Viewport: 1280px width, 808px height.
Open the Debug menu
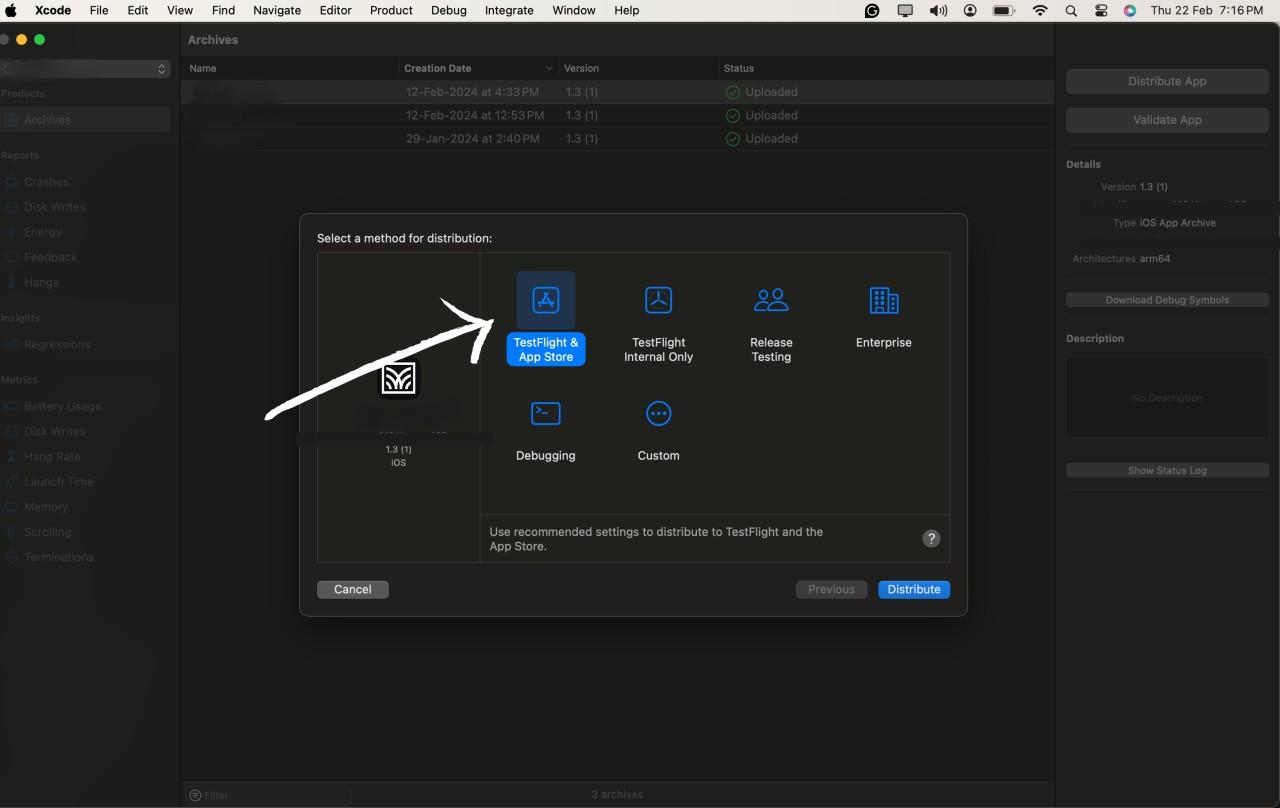[x=449, y=10]
